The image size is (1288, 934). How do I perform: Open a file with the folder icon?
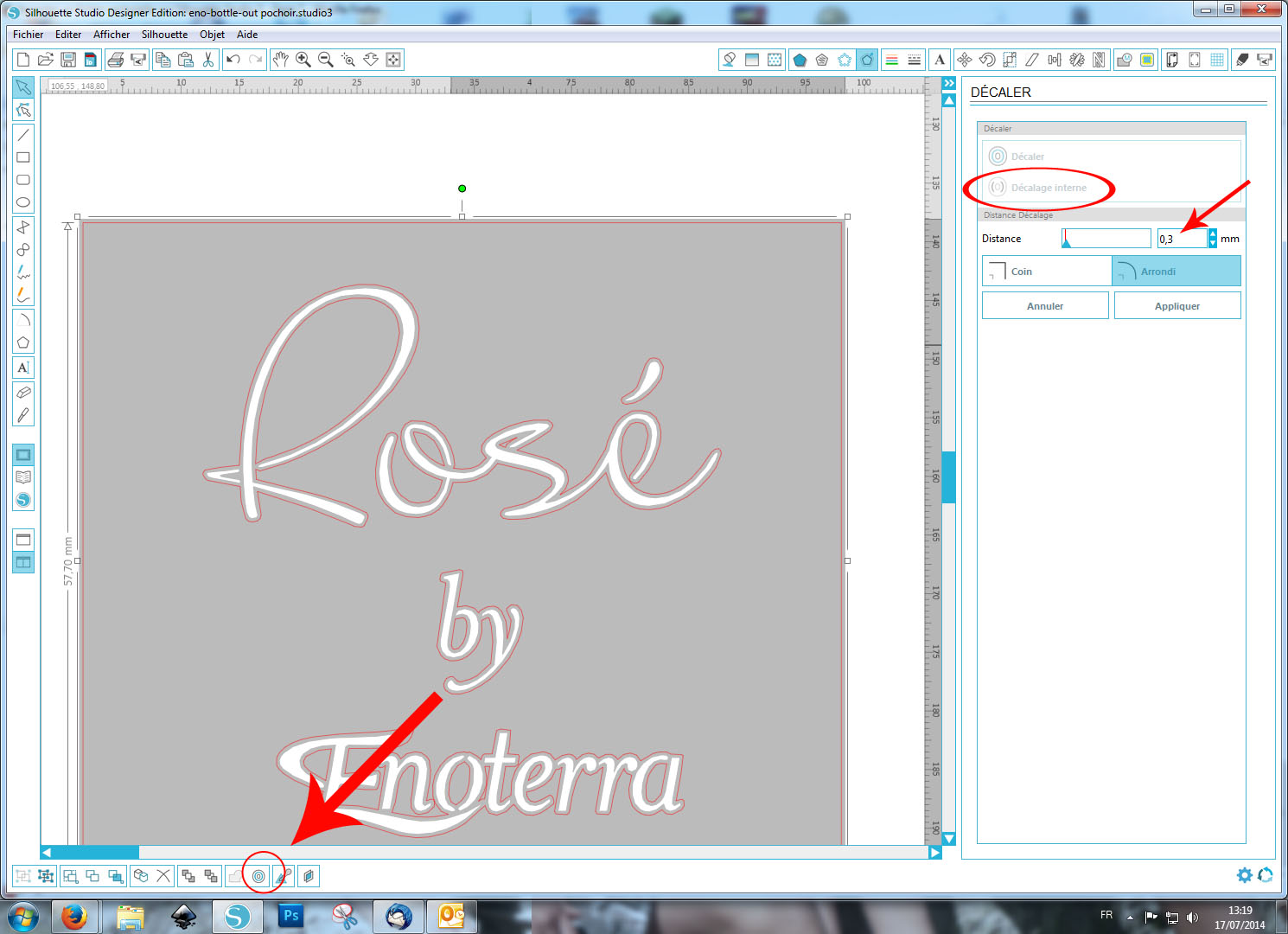46,60
